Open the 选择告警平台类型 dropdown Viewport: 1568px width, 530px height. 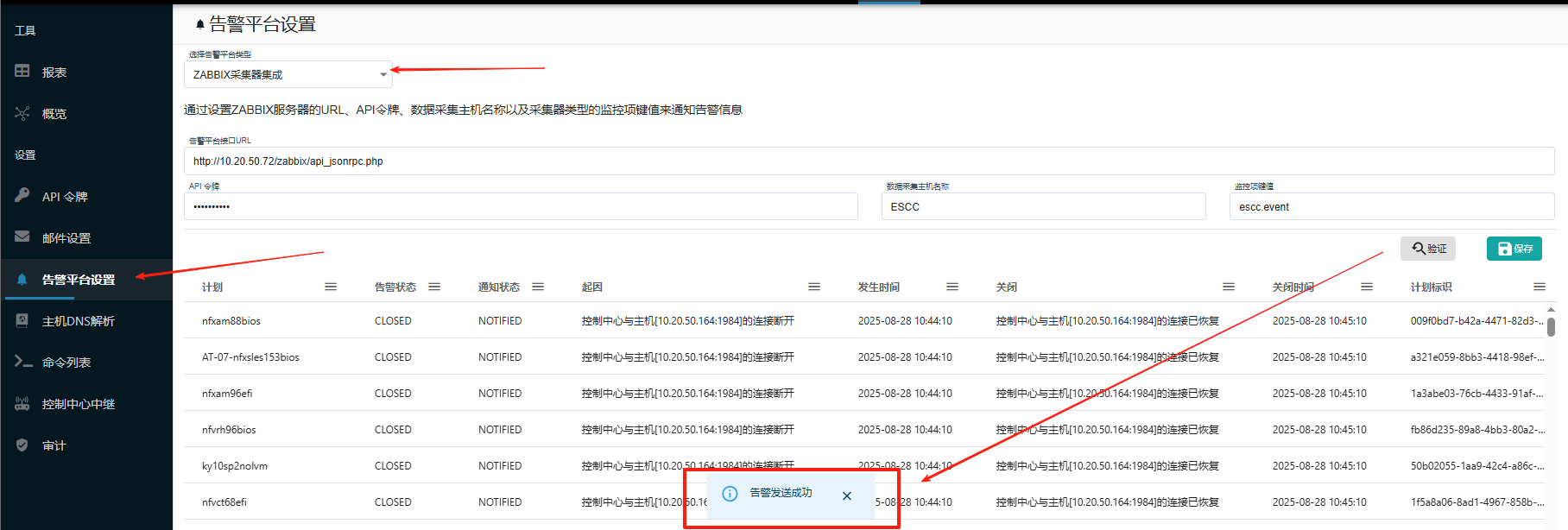pyautogui.click(x=288, y=75)
